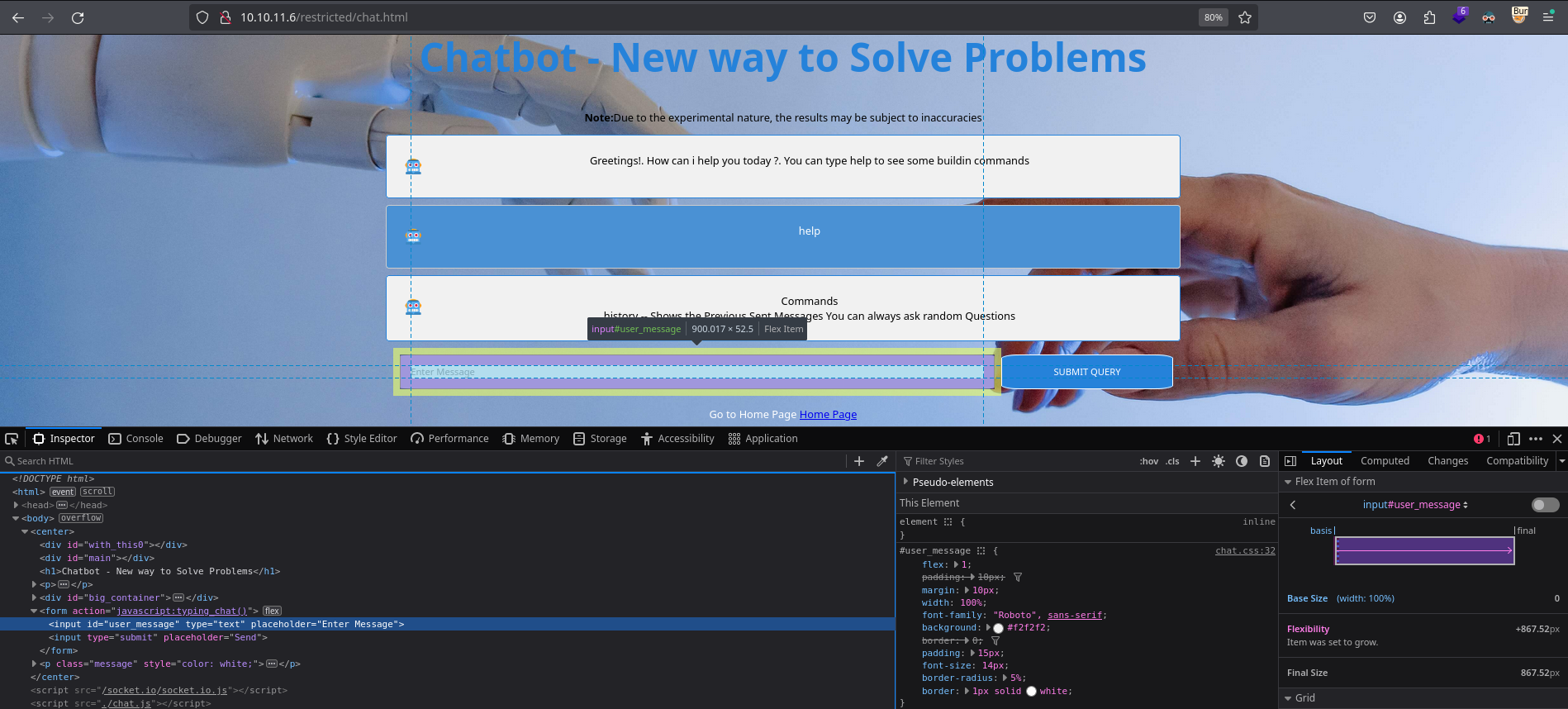Toggle :hov pseudo-class panel
The height and width of the screenshot is (709, 1568).
(1149, 461)
